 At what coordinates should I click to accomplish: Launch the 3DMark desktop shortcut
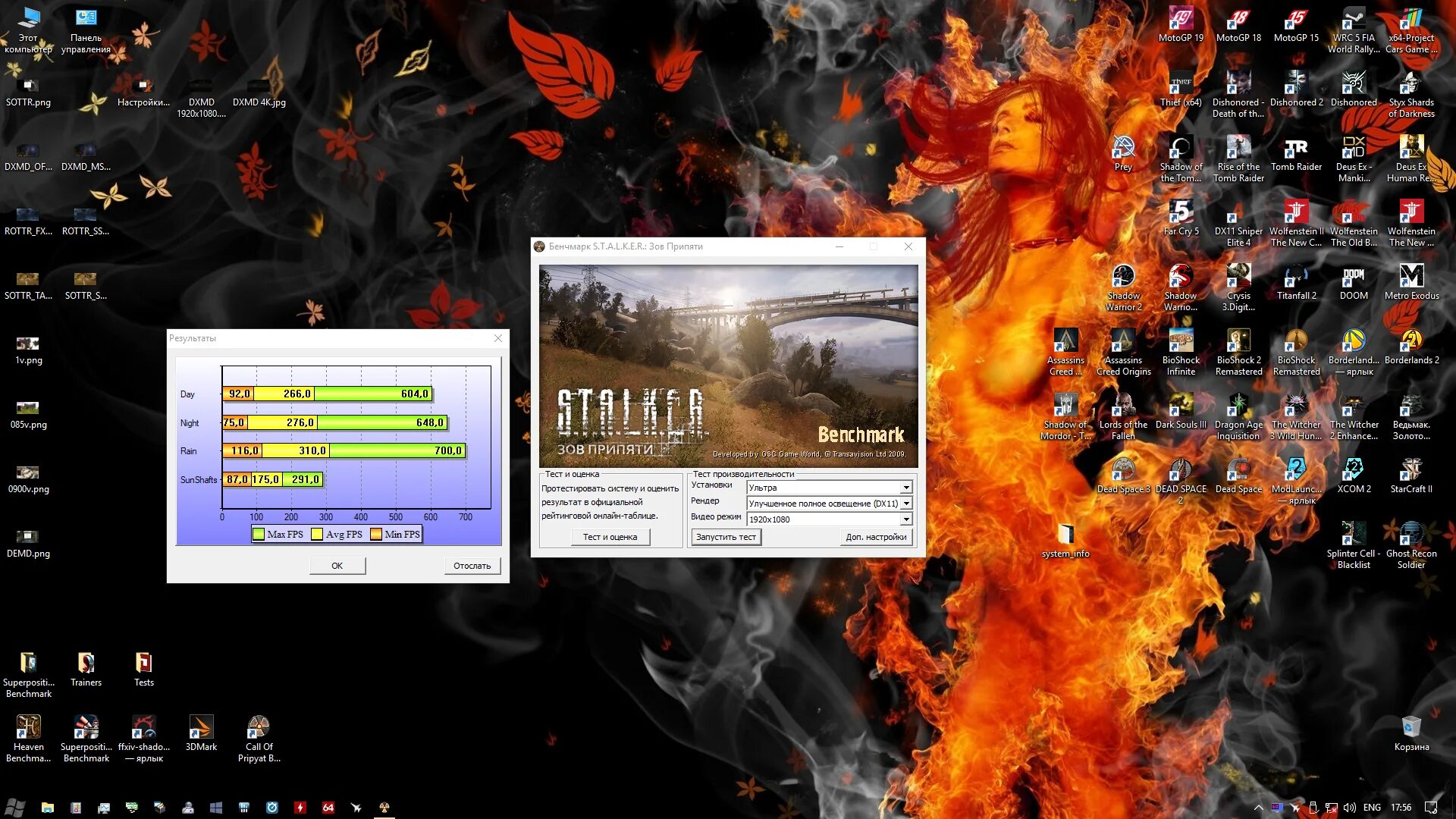coord(201,733)
